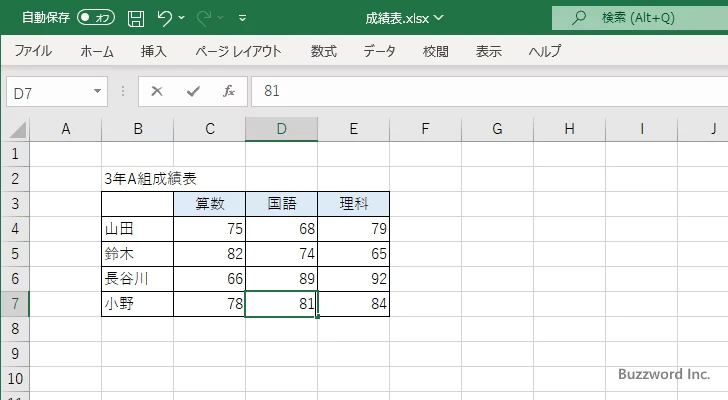728x400 pixels.
Task: Switch to the 表示 tab
Action: [x=488, y=51]
